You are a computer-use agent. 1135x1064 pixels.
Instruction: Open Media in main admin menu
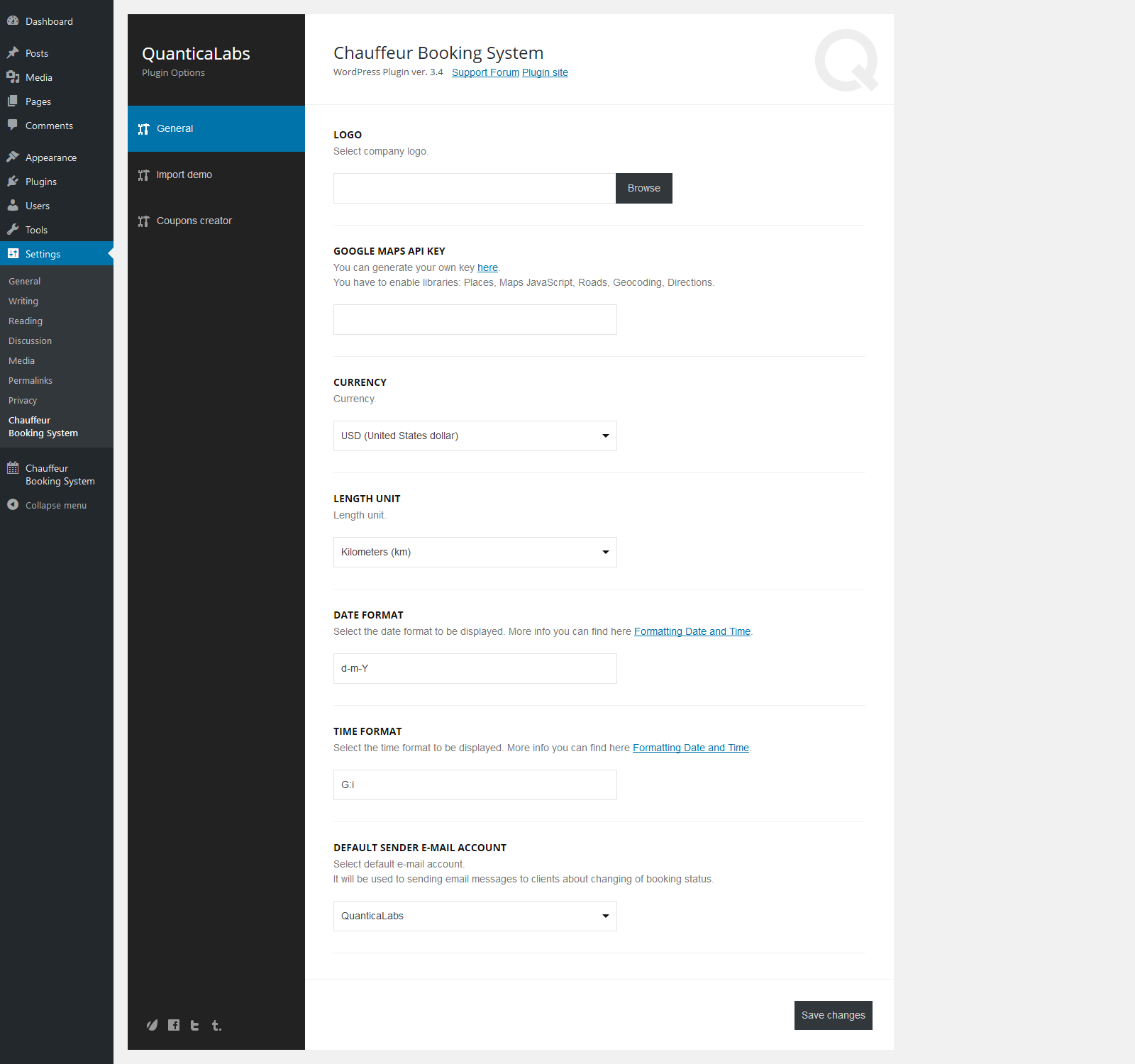coord(57,77)
